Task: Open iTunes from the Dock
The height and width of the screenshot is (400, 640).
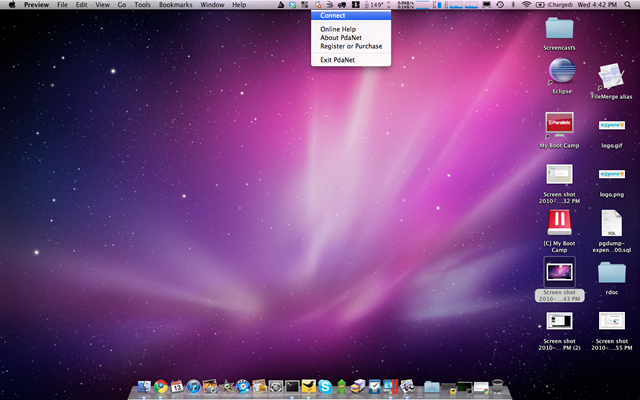Action: point(193,386)
